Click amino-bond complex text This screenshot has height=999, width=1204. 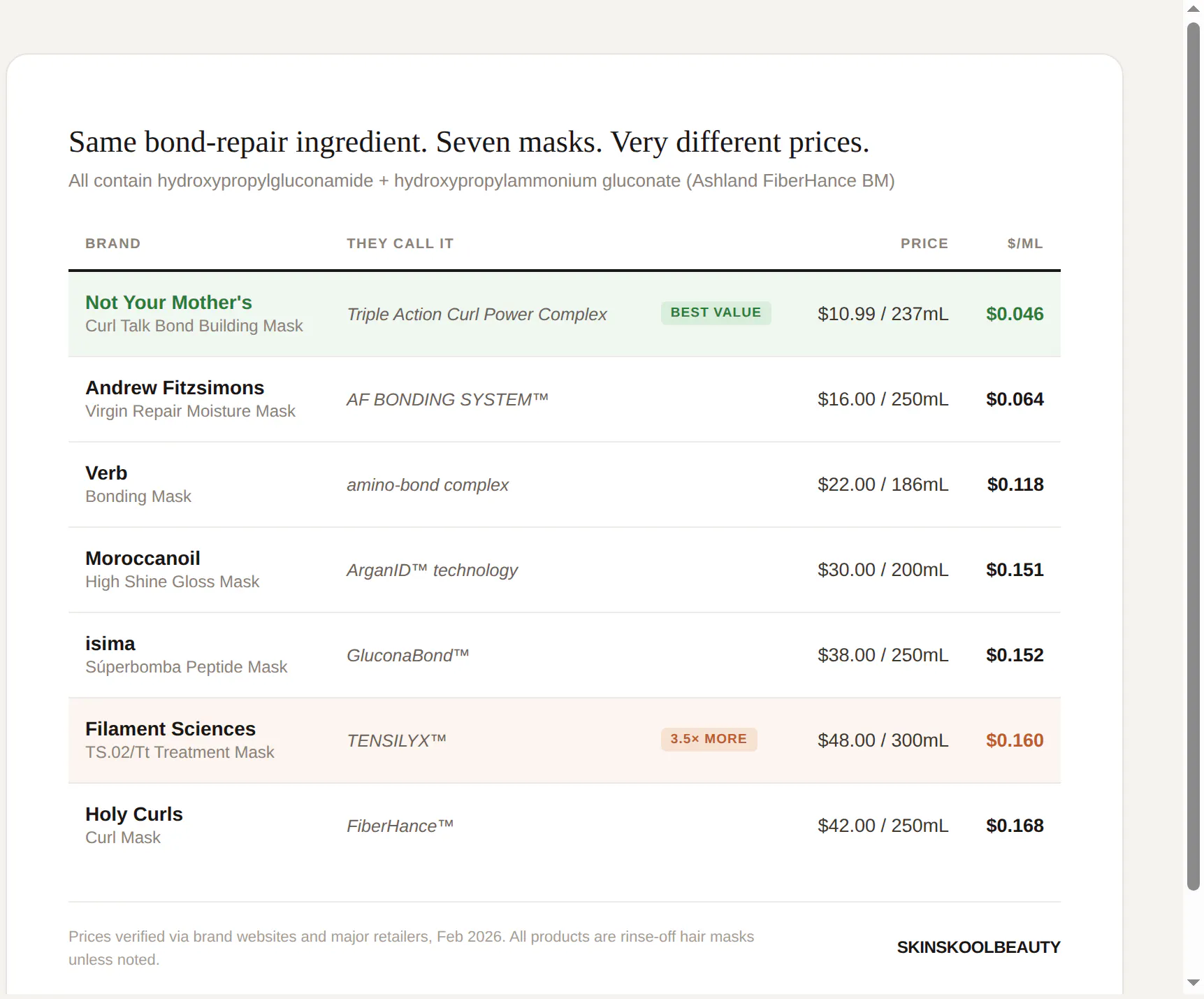[428, 485]
